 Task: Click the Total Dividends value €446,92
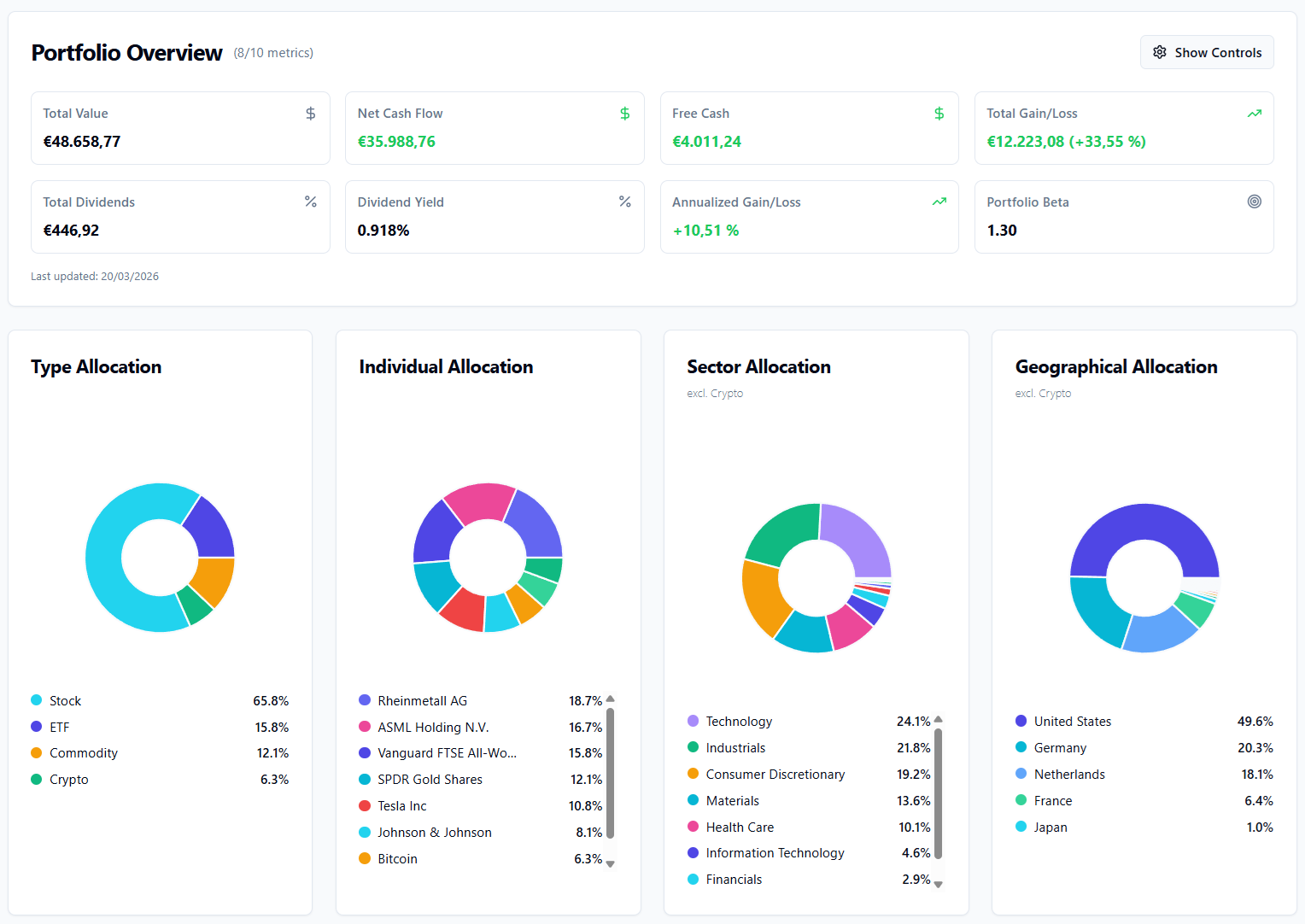coord(71,231)
